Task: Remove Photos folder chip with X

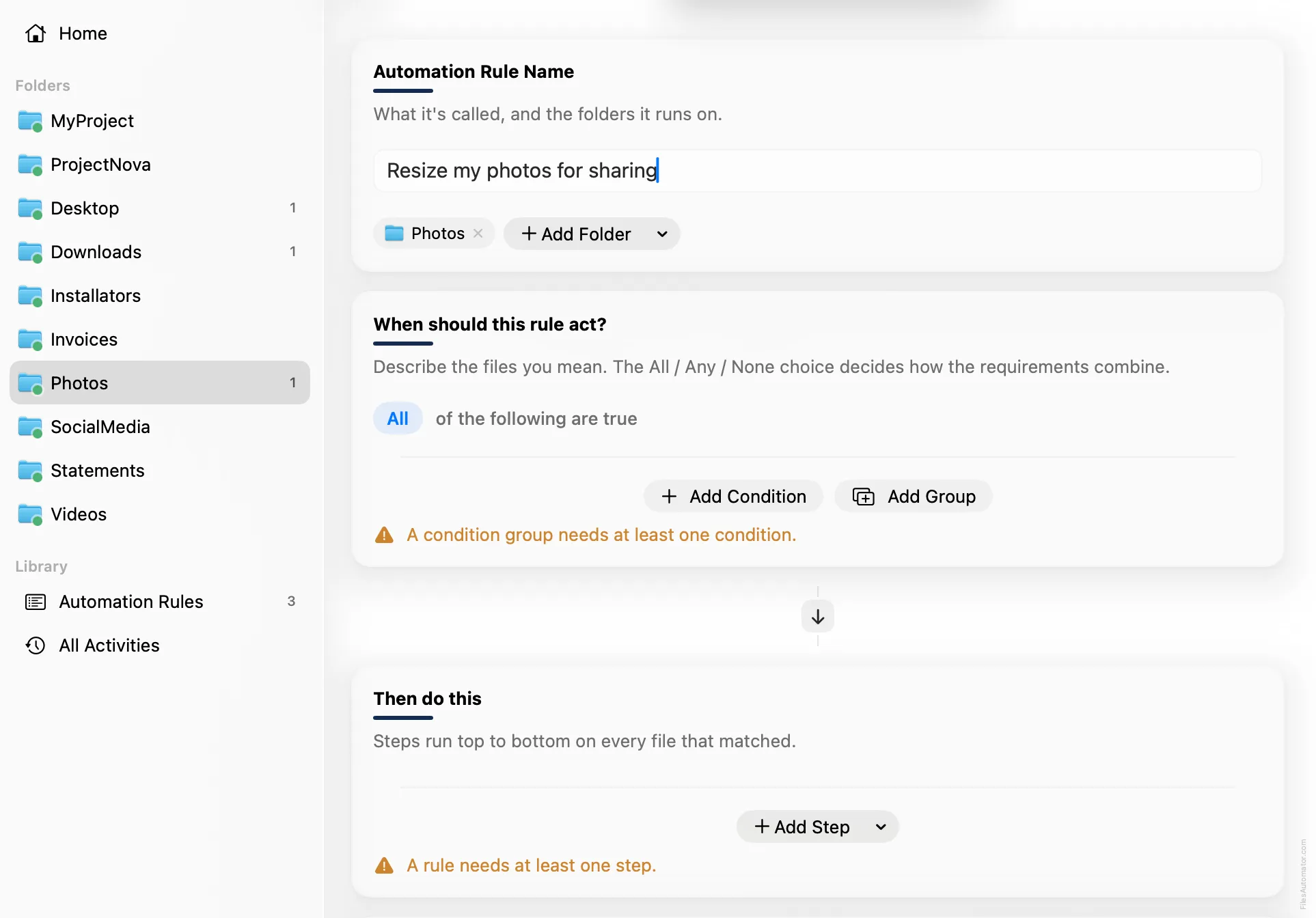Action: pos(478,234)
